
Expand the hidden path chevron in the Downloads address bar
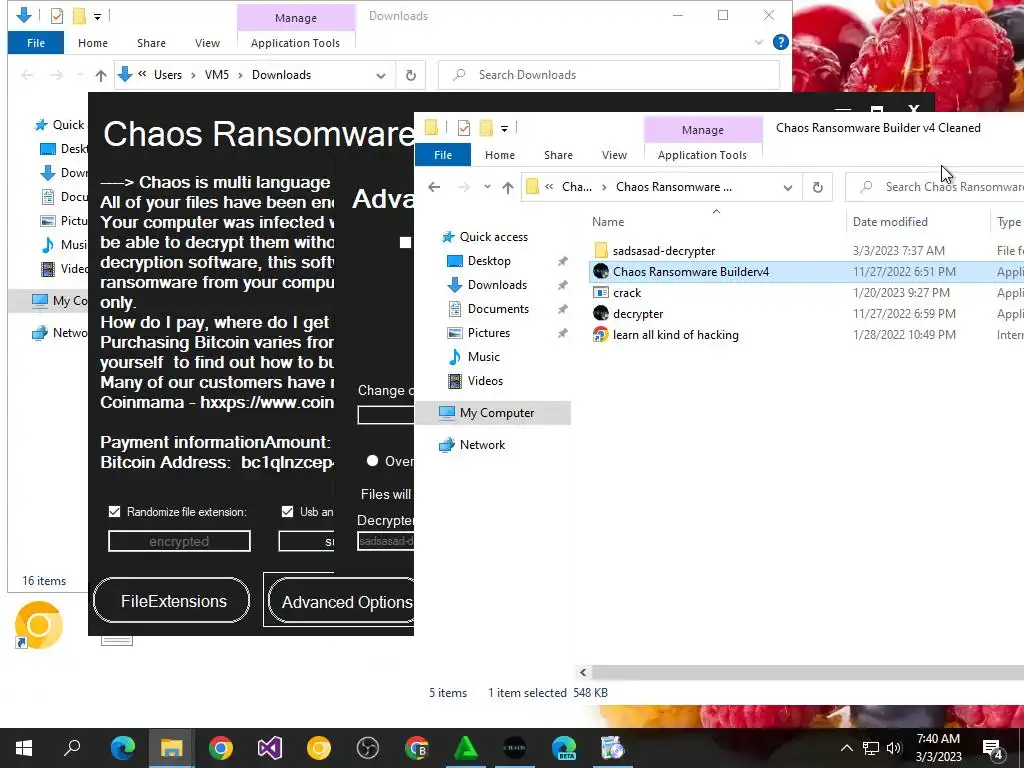point(142,74)
